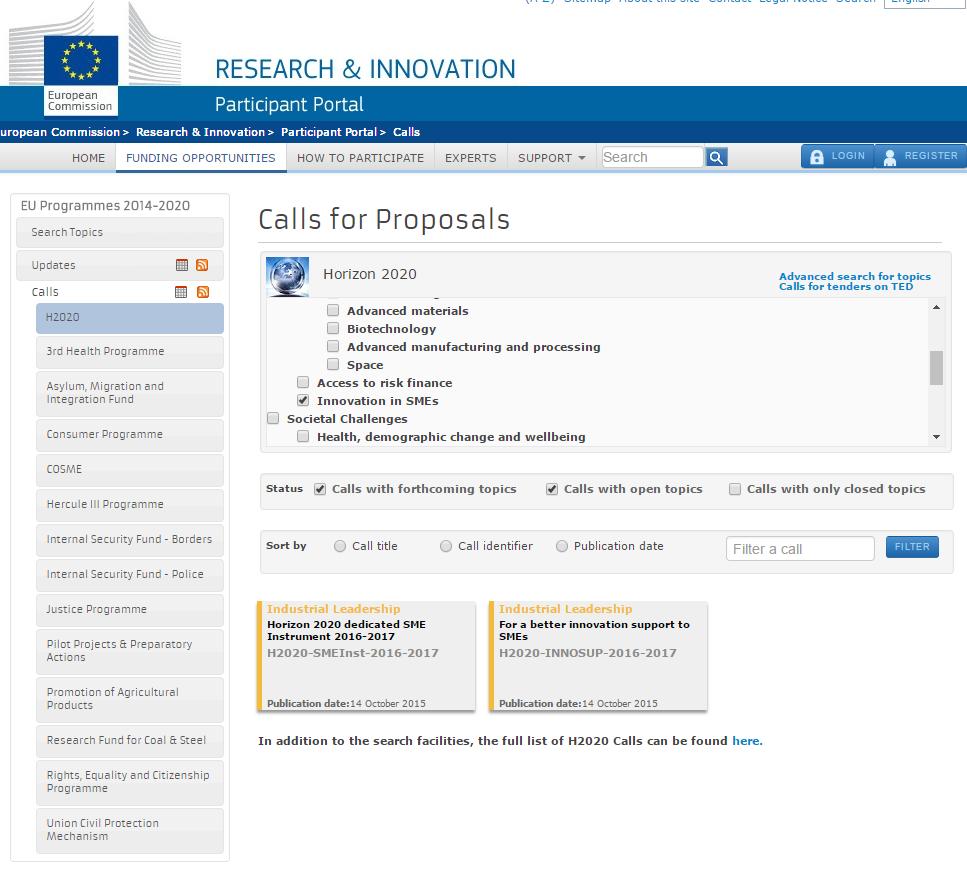Click the Research & Innovation breadcrumb
The image size is (967, 875).
click(200, 132)
